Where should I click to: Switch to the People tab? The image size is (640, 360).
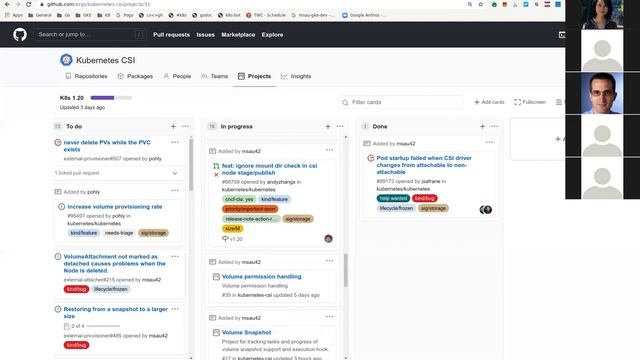pyautogui.click(x=177, y=76)
